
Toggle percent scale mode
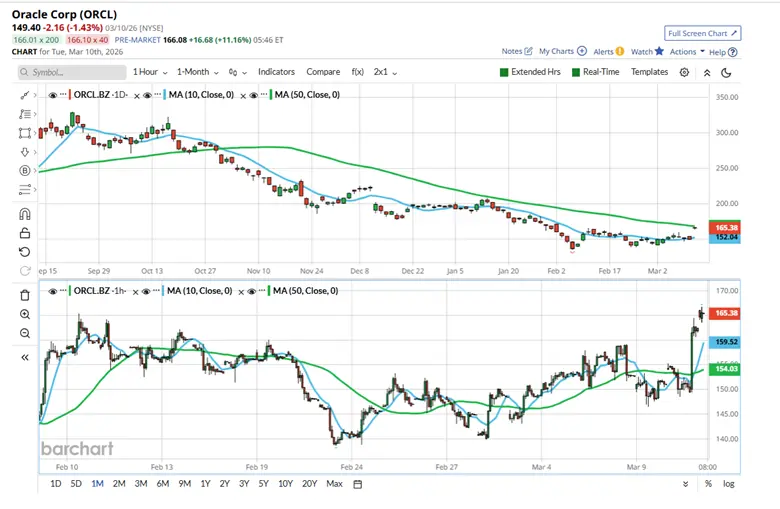point(708,484)
